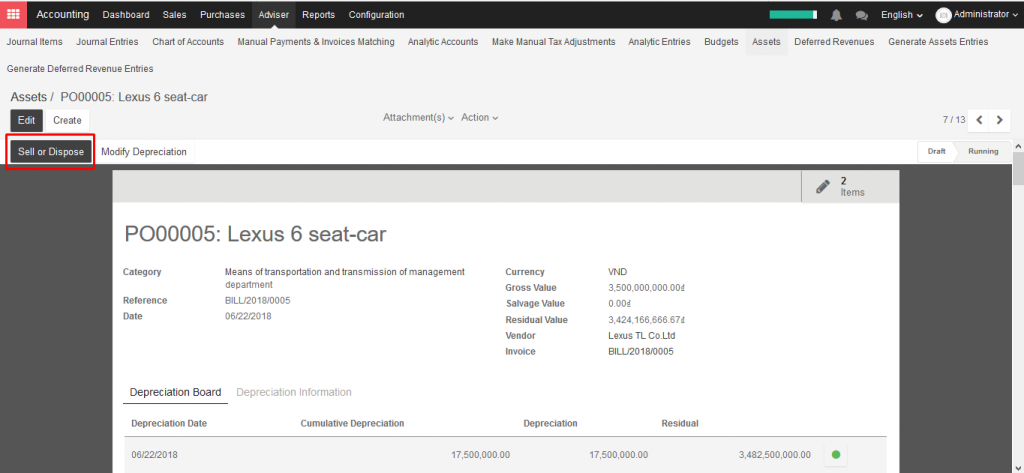Click the Residual column header
Screen dimensions: 1024x473
[x=680, y=423]
